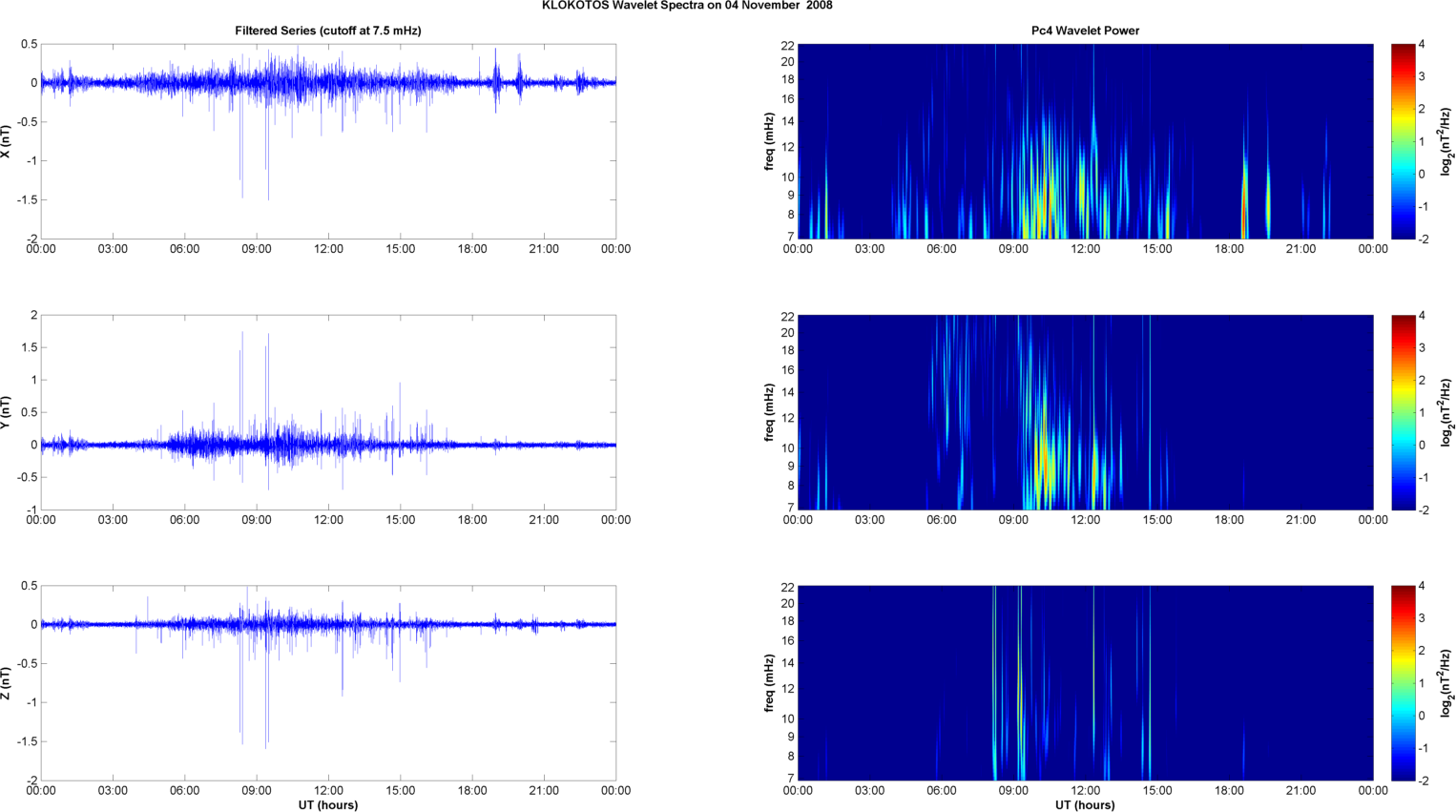Click the Y component filtered series plot
This screenshot has width=1456, height=812.
[328, 412]
